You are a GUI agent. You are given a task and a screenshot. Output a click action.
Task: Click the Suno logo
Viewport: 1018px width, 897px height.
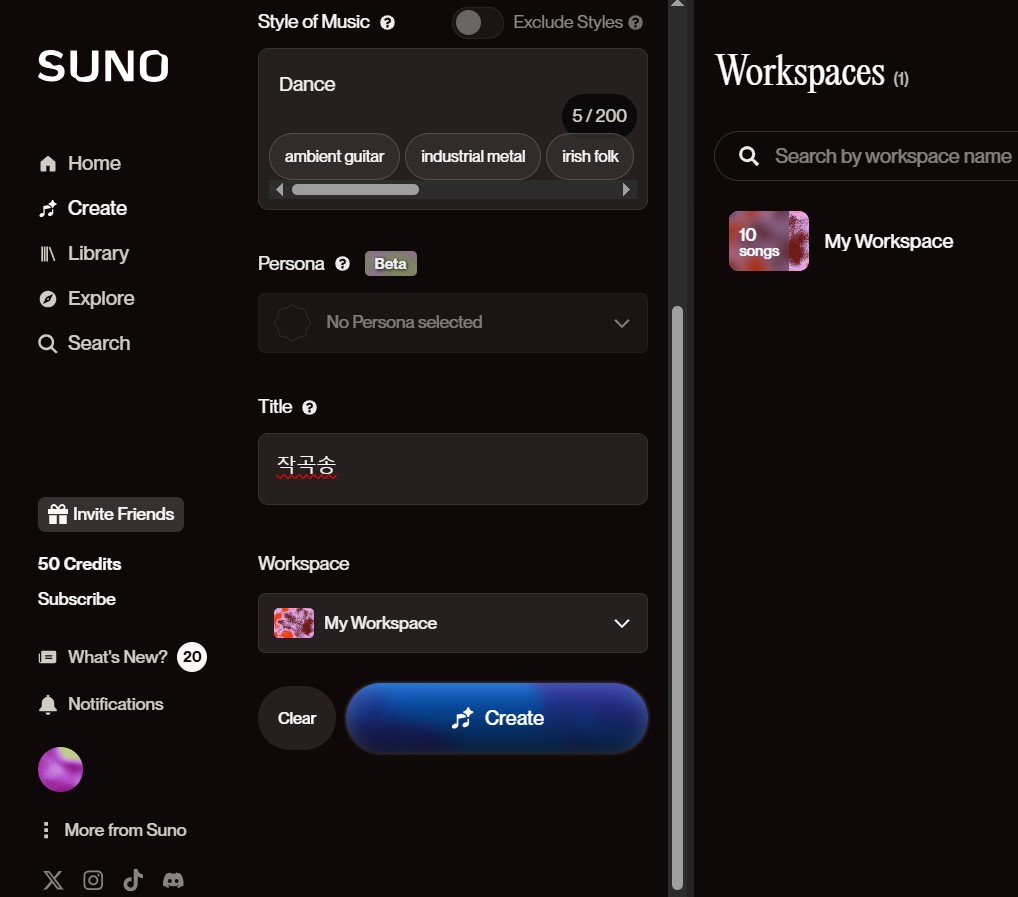click(x=103, y=66)
